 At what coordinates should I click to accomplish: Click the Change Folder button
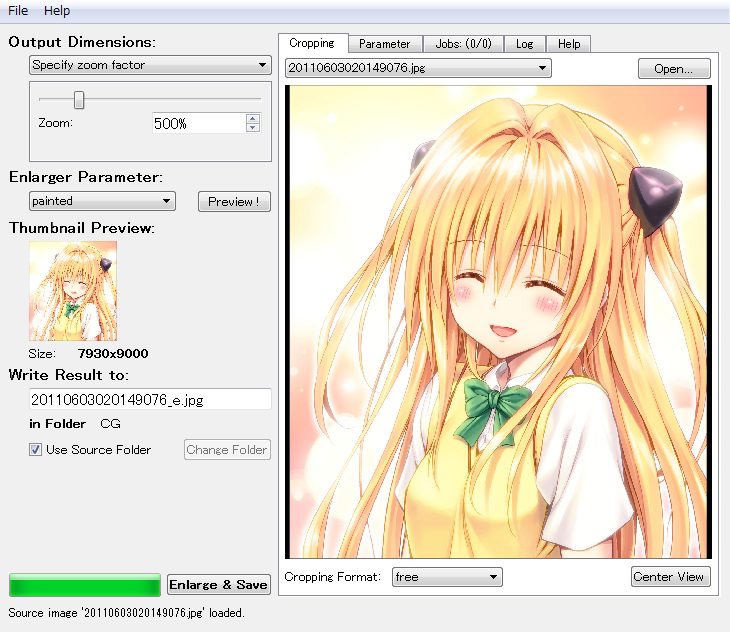(x=227, y=450)
